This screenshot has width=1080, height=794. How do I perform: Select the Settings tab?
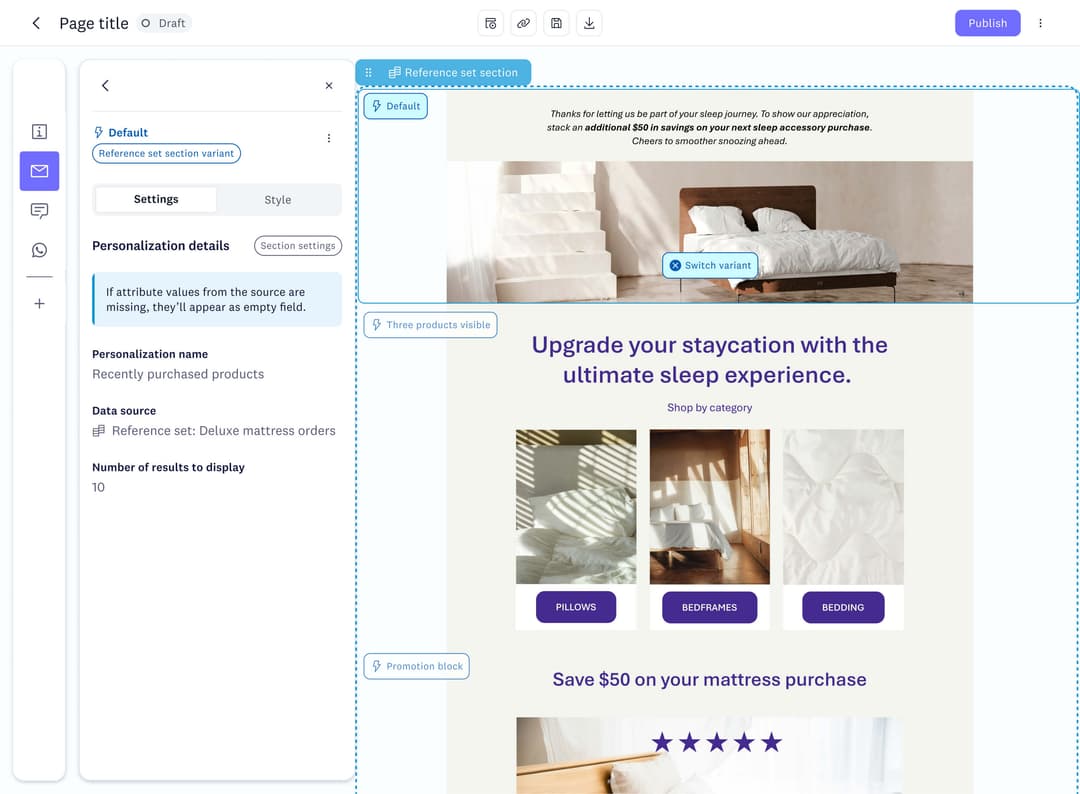click(155, 200)
